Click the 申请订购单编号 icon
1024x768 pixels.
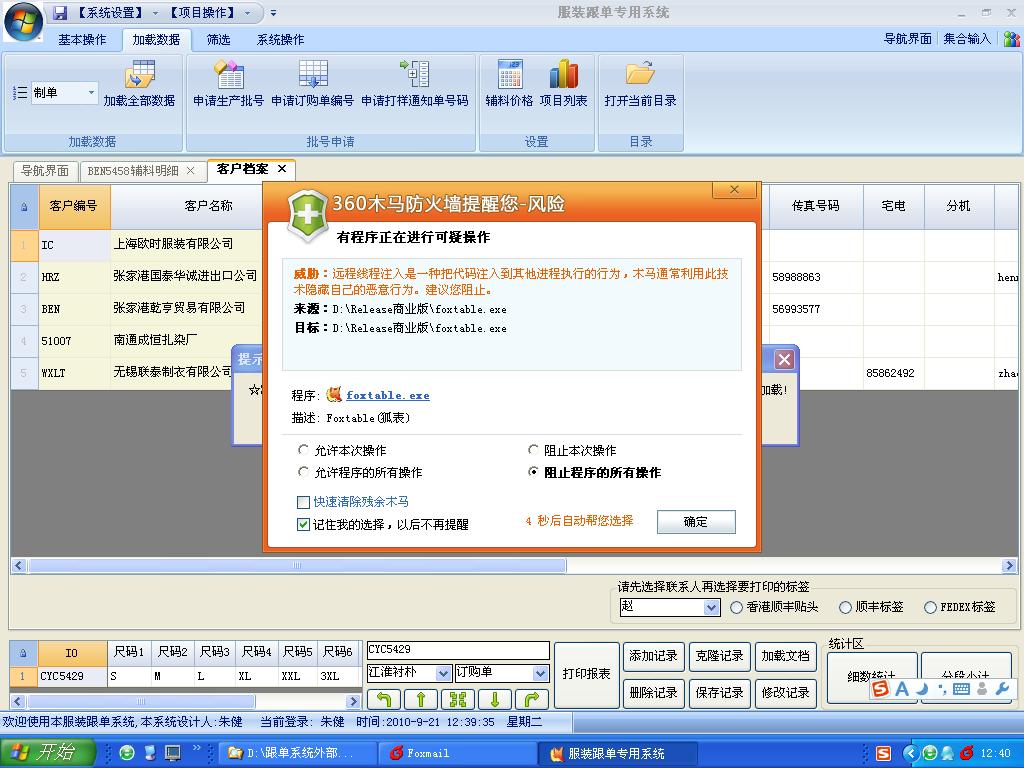313,74
